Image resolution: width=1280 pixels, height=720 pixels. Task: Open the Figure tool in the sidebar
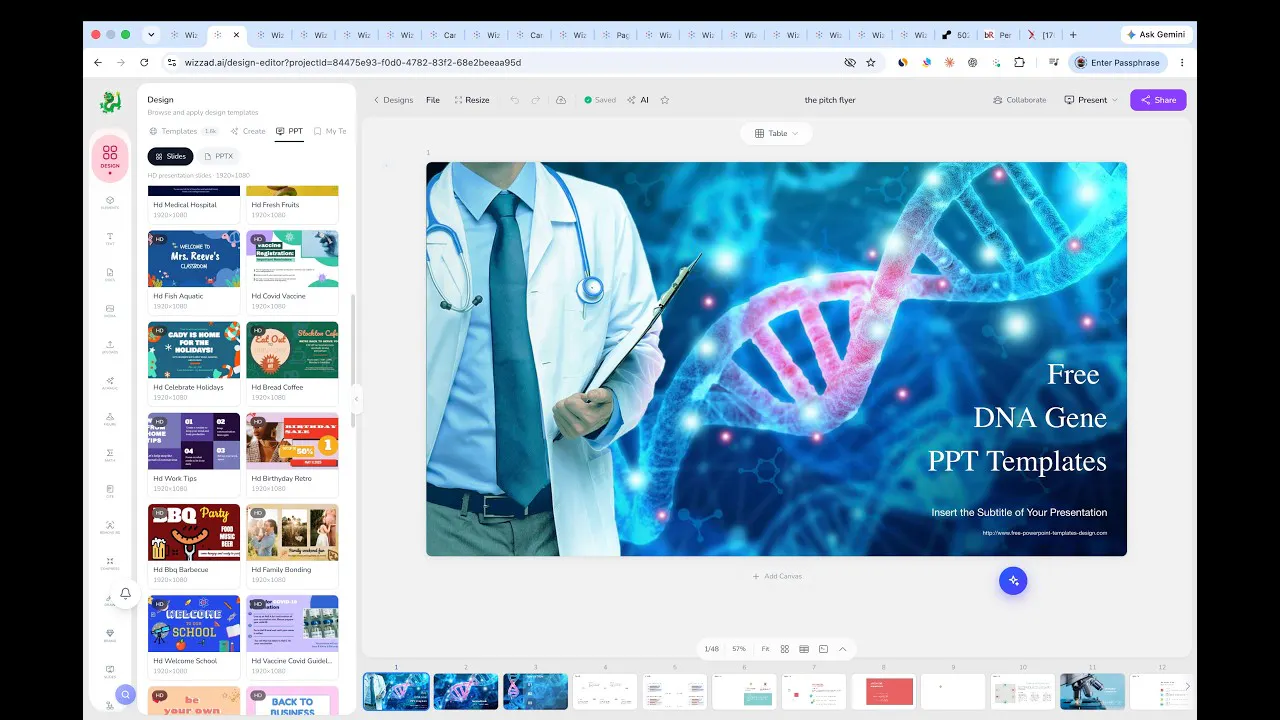[x=110, y=419]
